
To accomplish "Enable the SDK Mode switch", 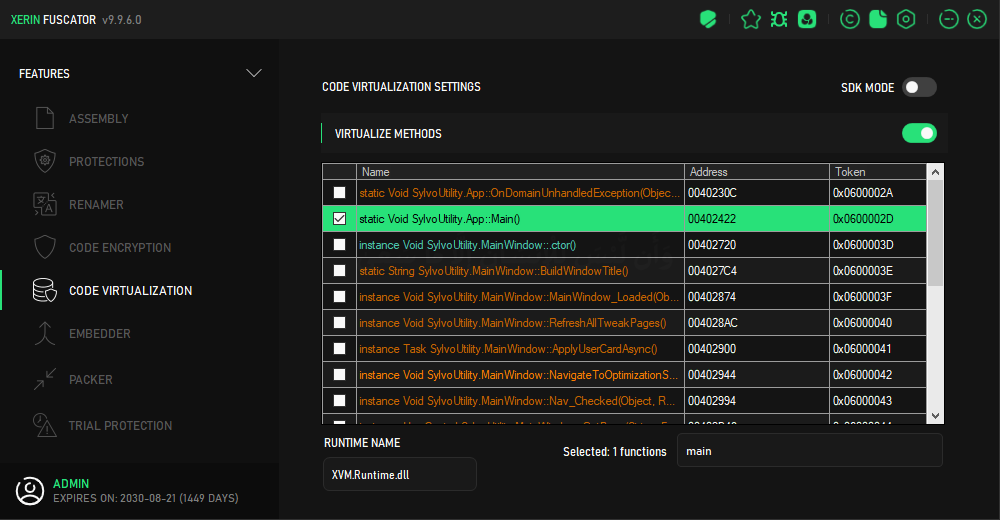I will pyautogui.click(x=919, y=87).
